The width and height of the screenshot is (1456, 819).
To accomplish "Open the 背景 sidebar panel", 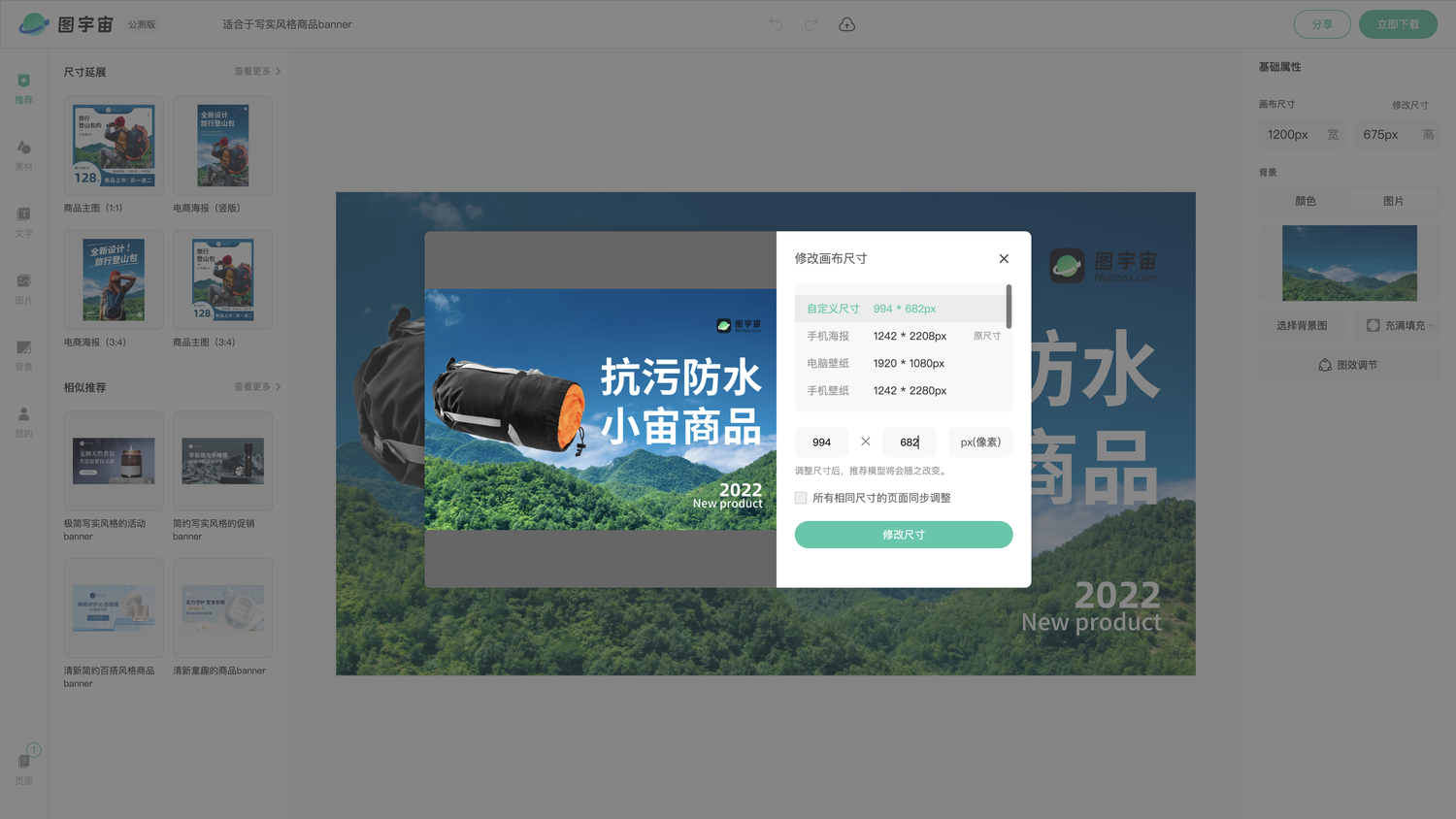I will [x=24, y=355].
